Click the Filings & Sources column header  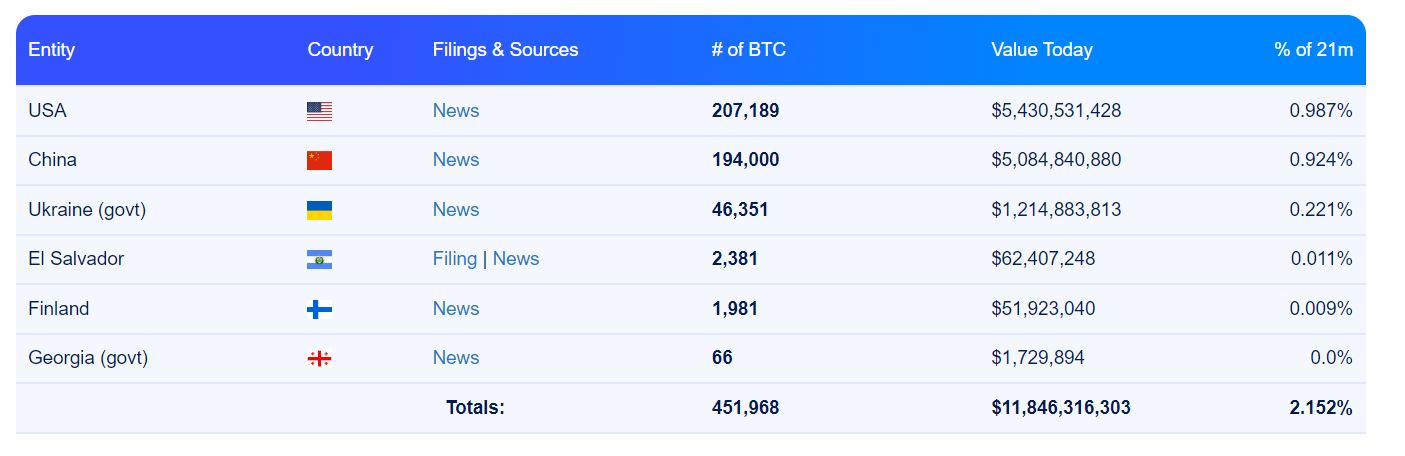(505, 50)
